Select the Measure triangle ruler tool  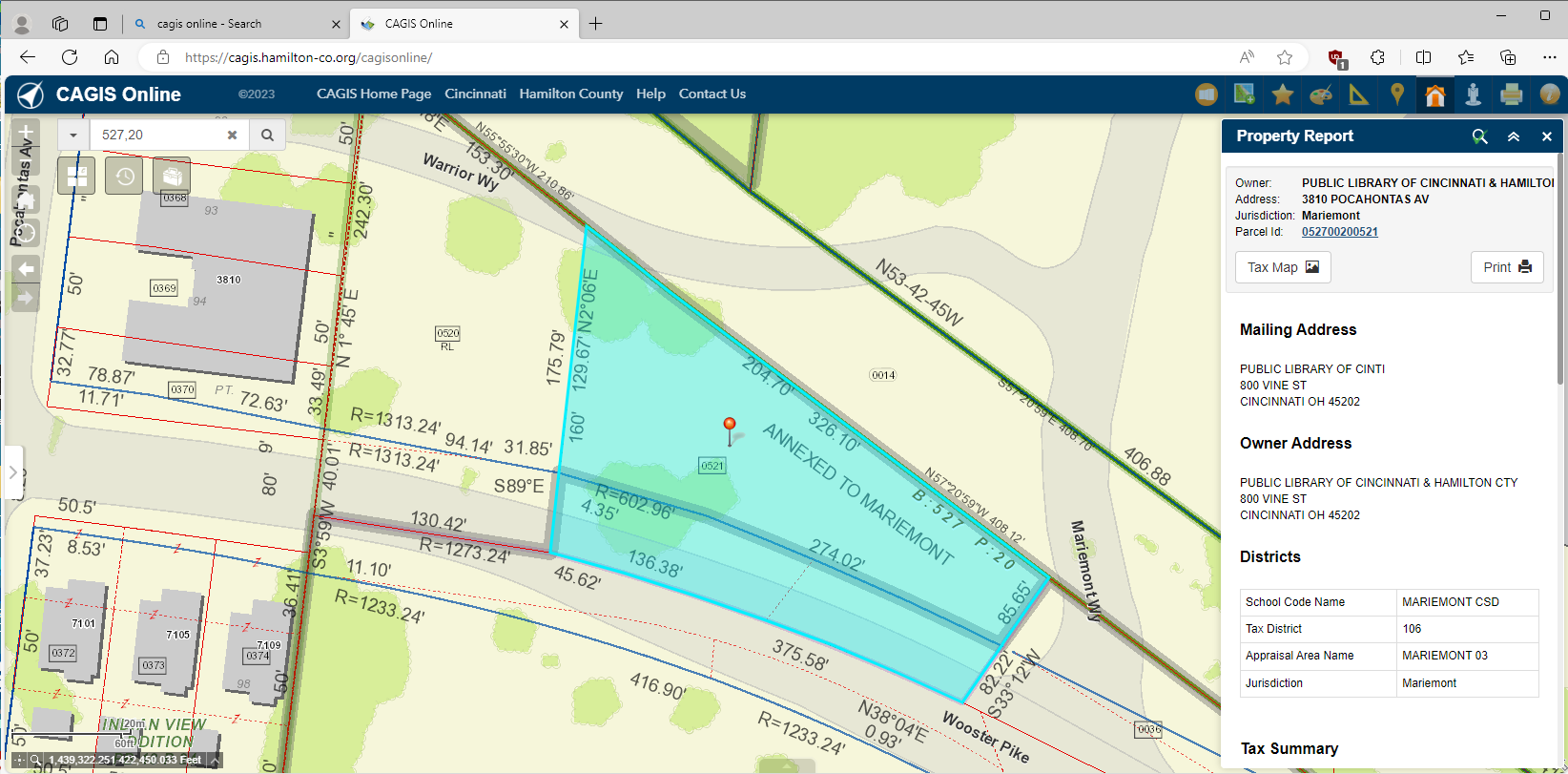coord(1358,94)
